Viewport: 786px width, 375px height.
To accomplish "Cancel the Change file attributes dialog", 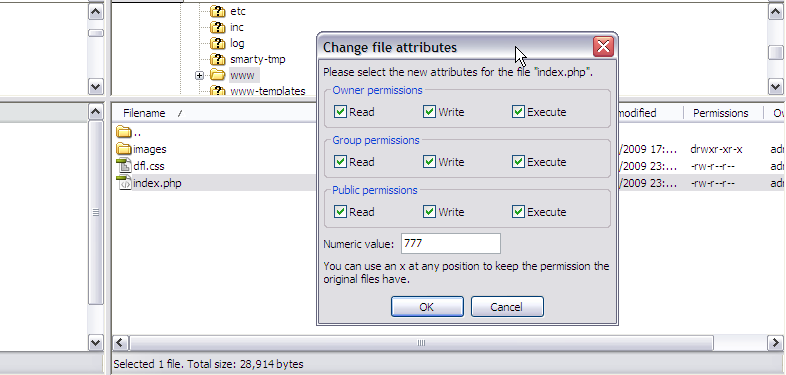I will (x=507, y=307).
